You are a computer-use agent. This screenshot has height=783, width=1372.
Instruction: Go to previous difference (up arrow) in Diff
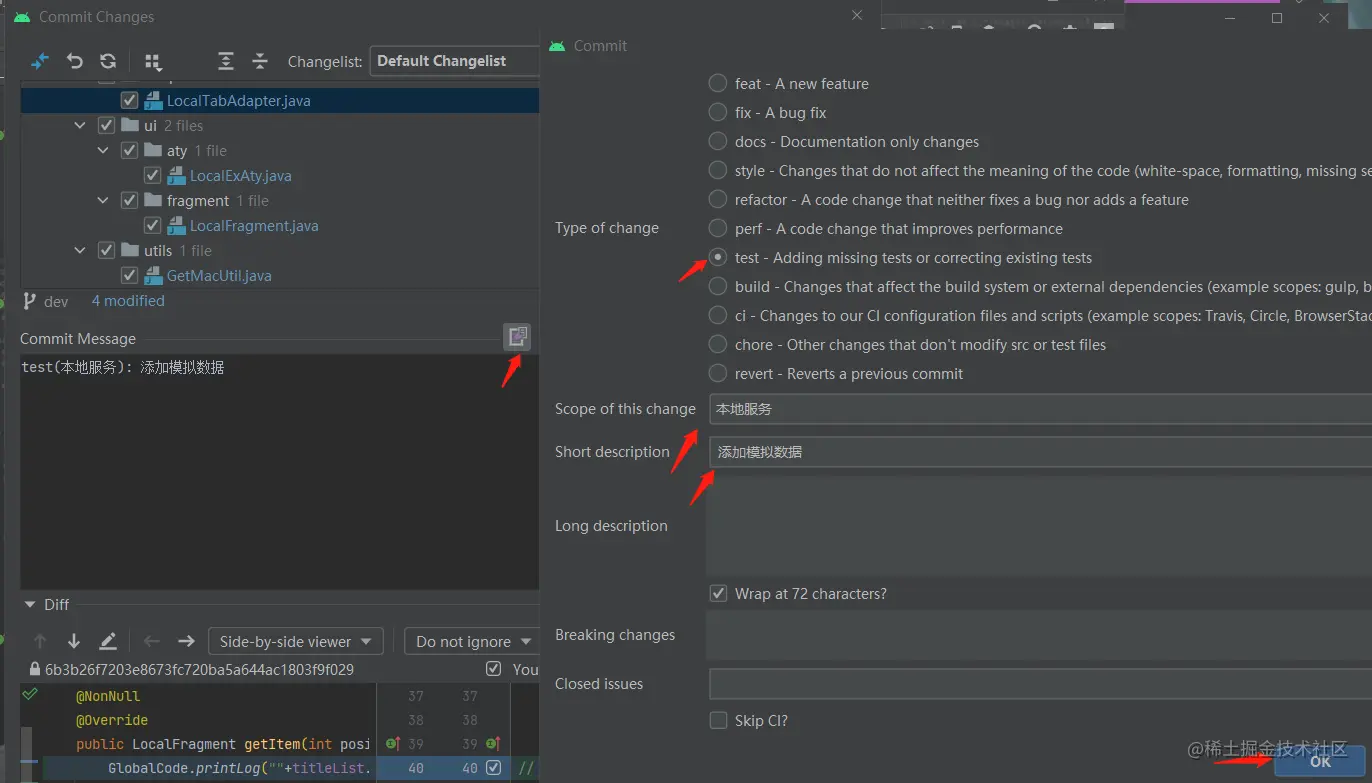click(40, 641)
